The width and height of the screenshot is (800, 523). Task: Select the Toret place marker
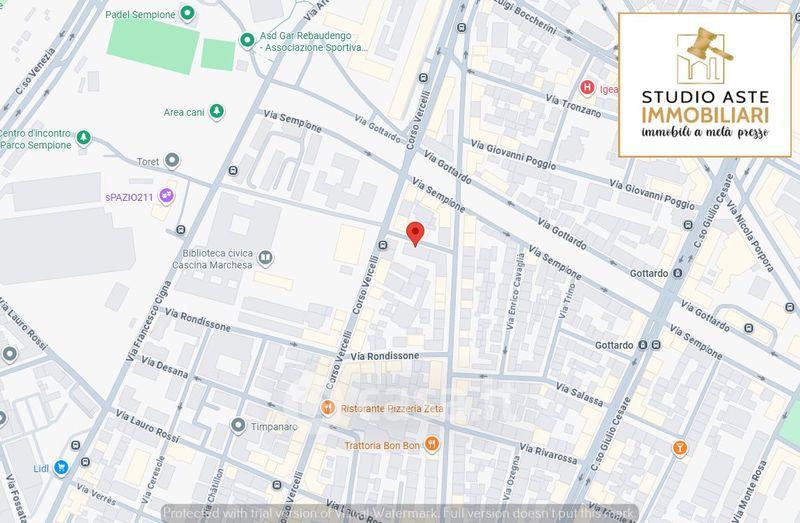coord(172,160)
